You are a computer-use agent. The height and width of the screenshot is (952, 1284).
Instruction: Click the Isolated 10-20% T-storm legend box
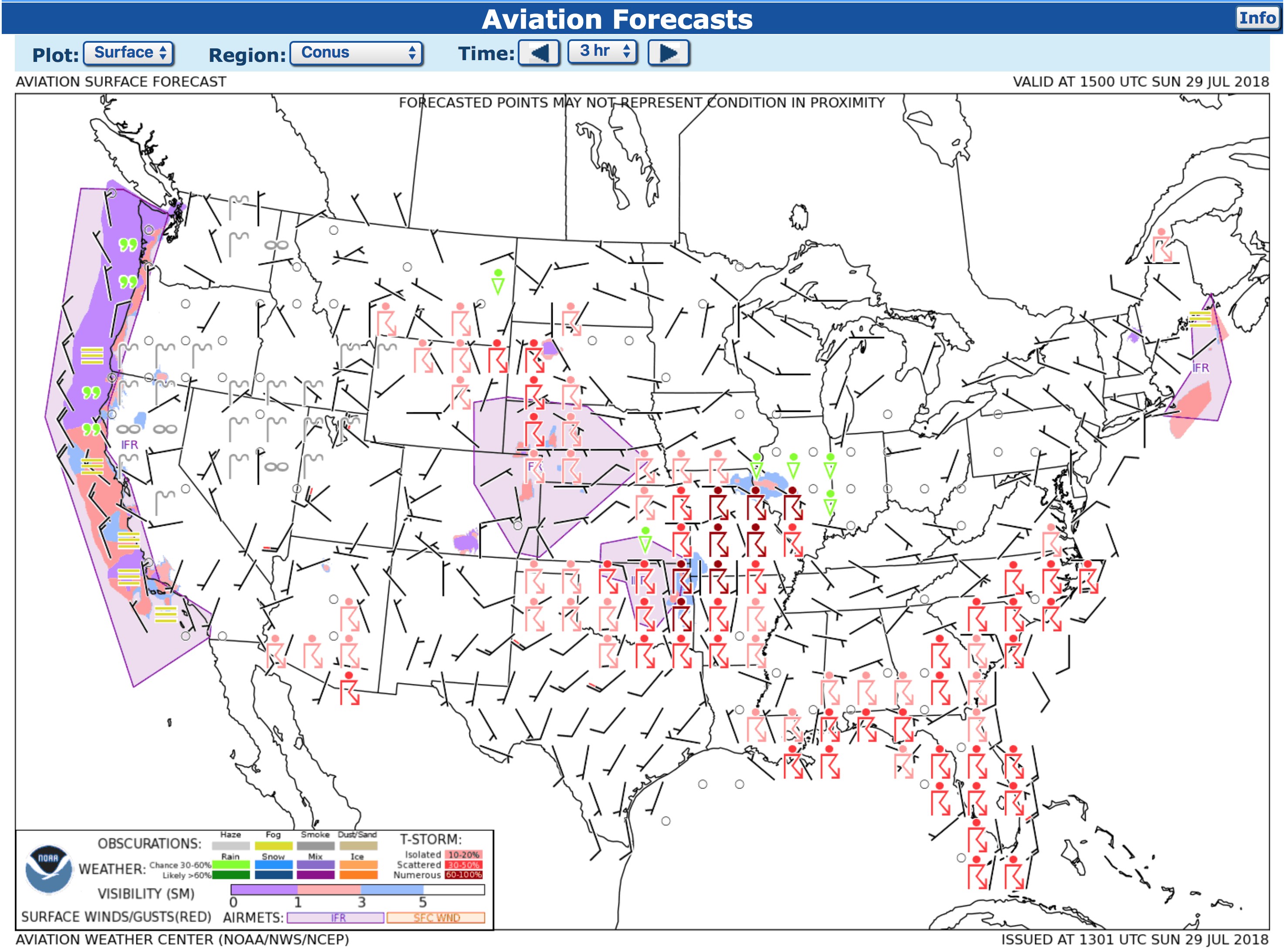click(463, 855)
